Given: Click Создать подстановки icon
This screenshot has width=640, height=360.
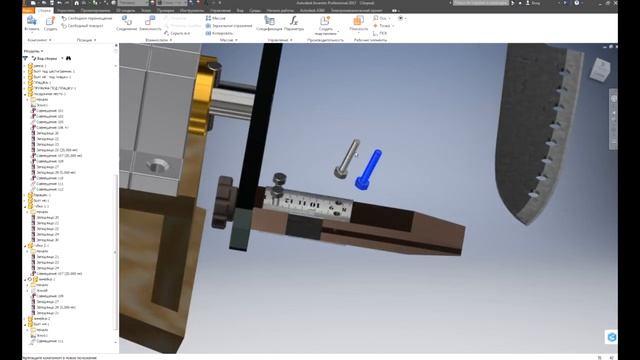Looking at the screenshot, I should (x=325, y=24).
